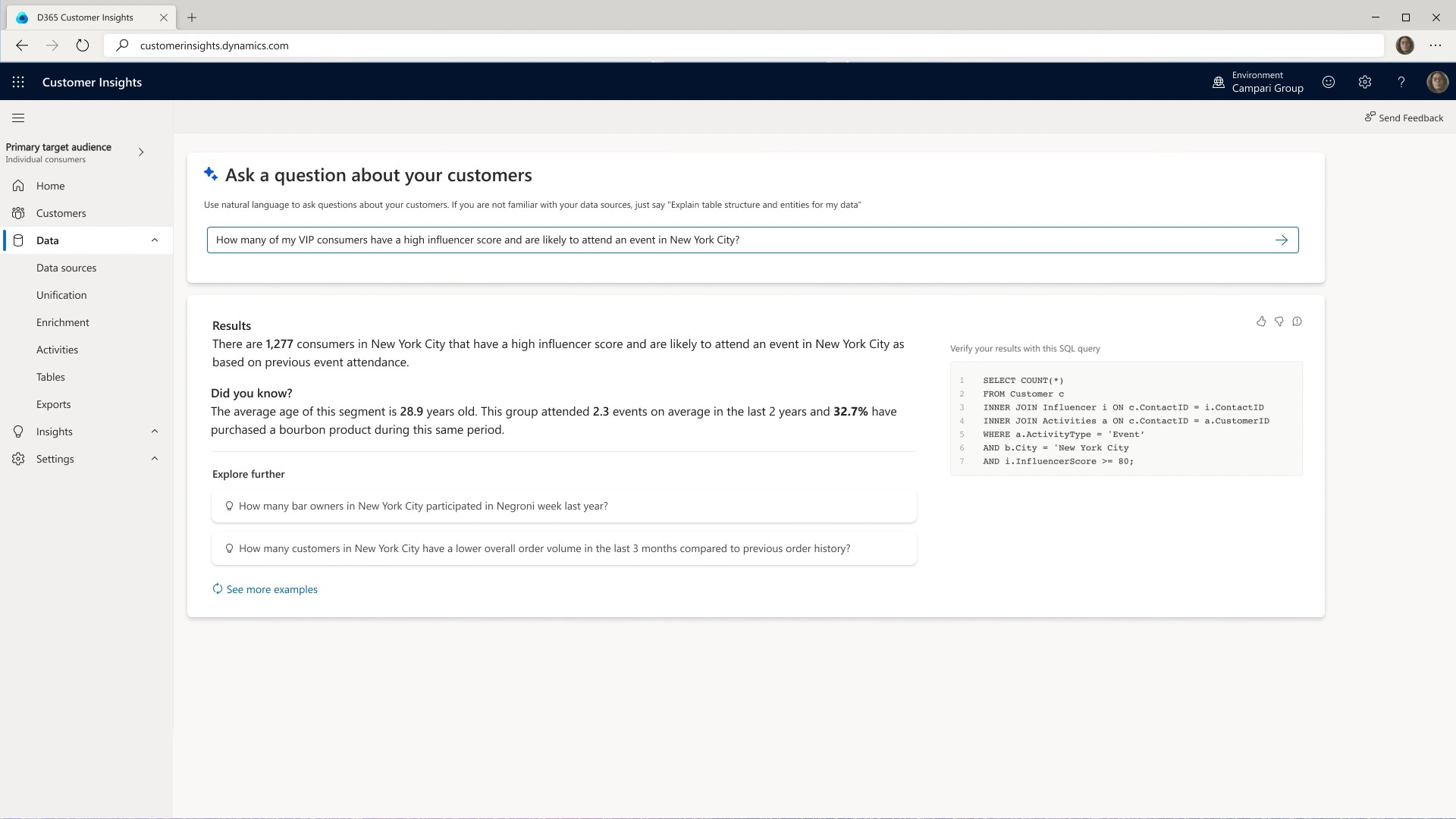Toggle Primary target audience individual consumers
The width and height of the screenshot is (1456, 819).
click(x=141, y=152)
